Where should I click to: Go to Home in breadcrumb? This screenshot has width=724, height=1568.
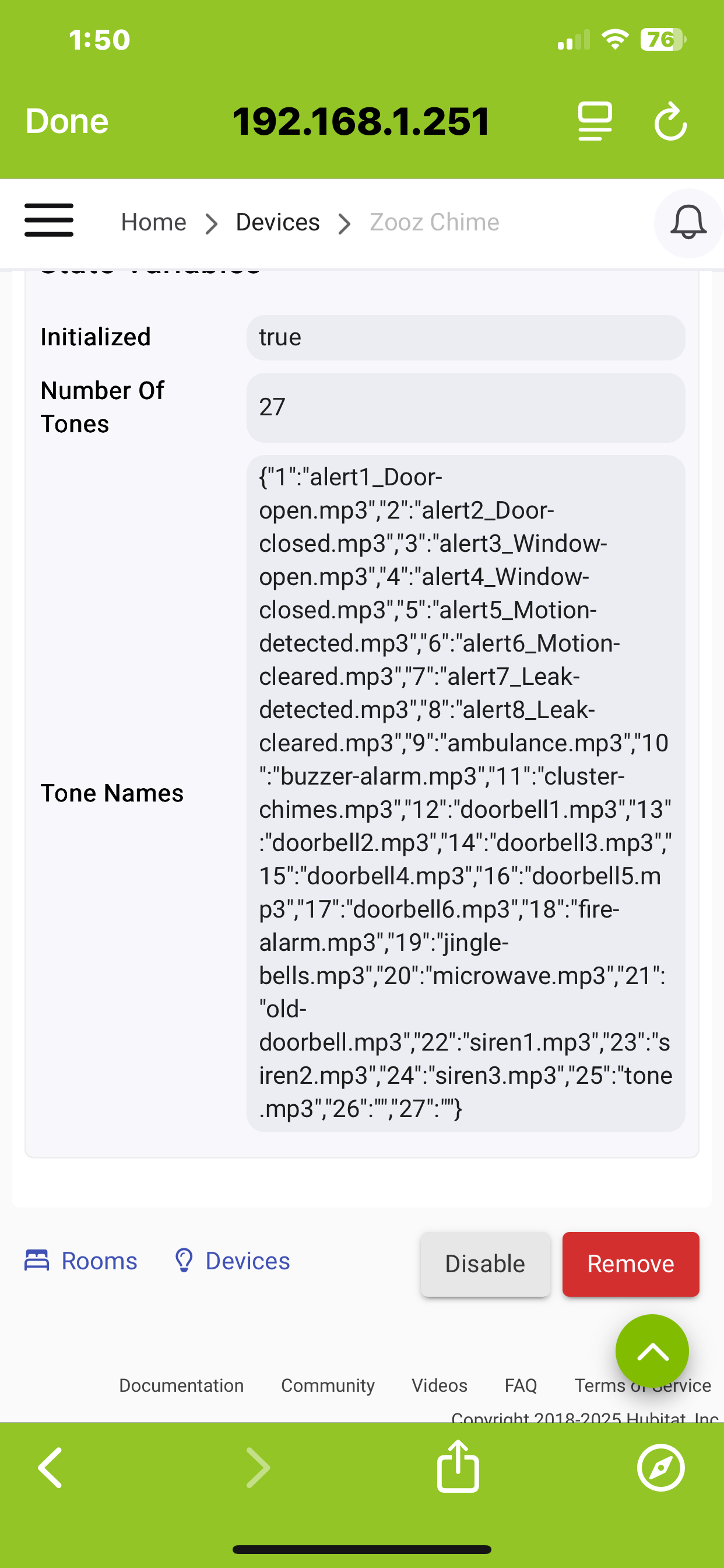point(153,222)
